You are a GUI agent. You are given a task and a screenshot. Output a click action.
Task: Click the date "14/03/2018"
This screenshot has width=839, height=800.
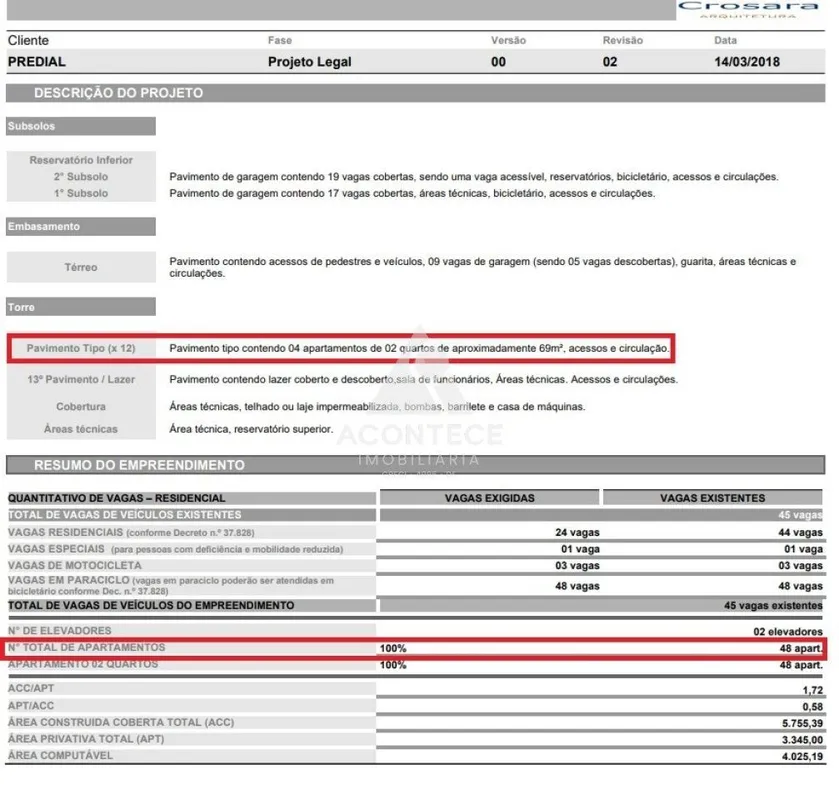click(x=746, y=62)
